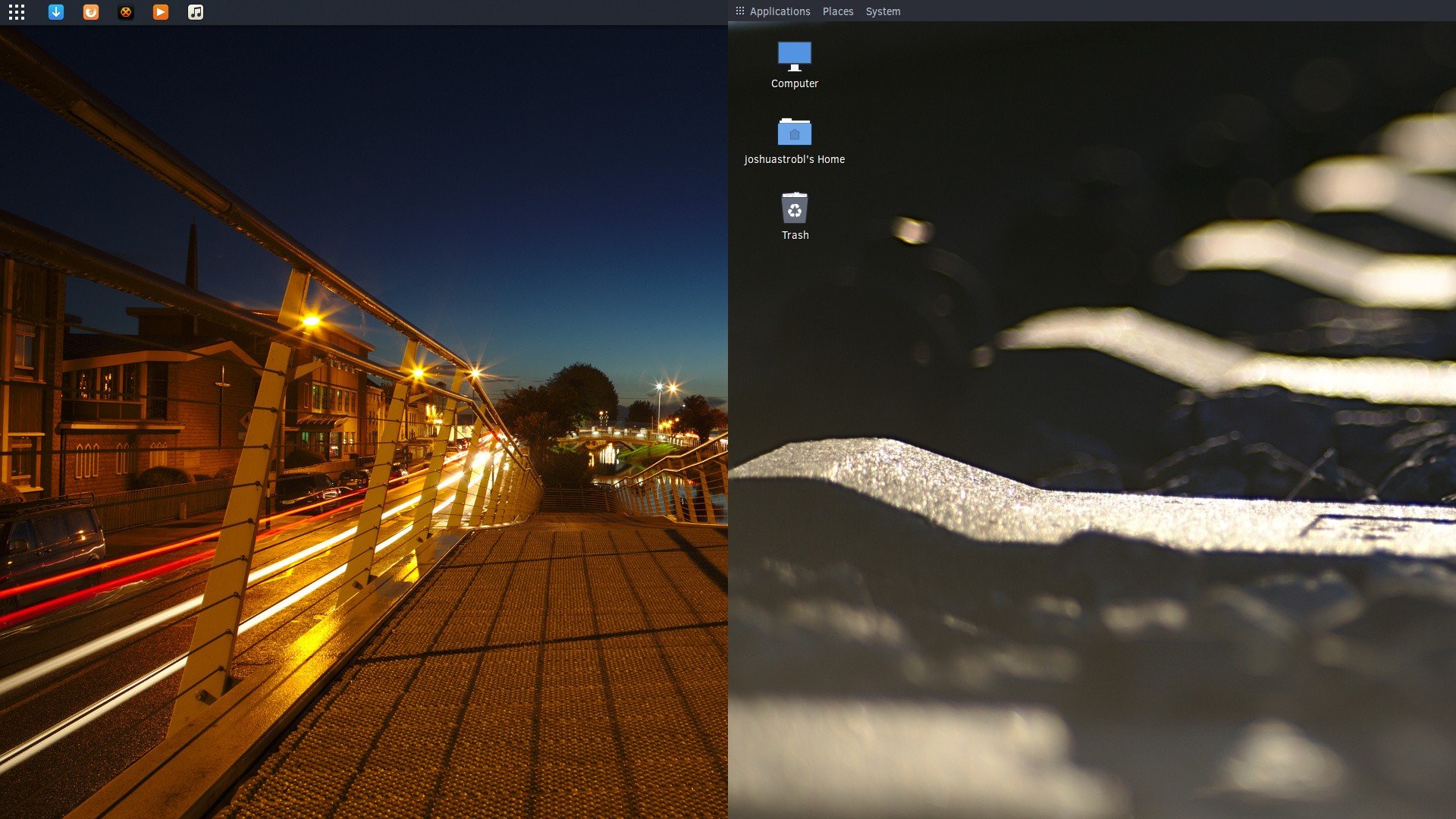Open the app grid launcher on the left panel
This screenshot has height=819, width=1456.
pyautogui.click(x=17, y=12)
